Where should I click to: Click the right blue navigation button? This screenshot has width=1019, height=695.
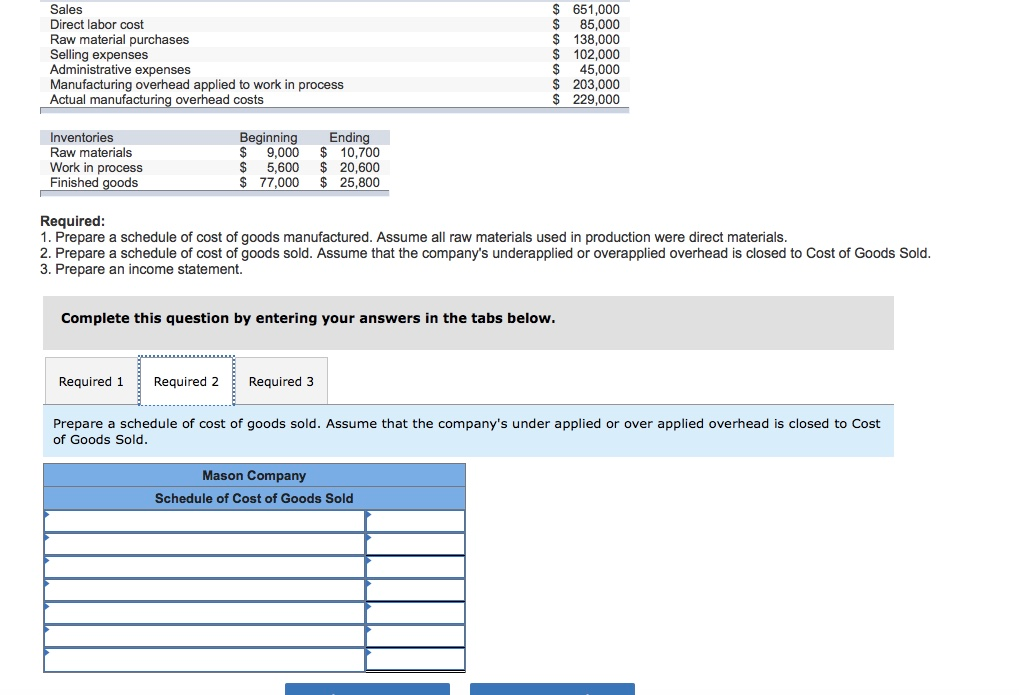(x=552, y=689)
